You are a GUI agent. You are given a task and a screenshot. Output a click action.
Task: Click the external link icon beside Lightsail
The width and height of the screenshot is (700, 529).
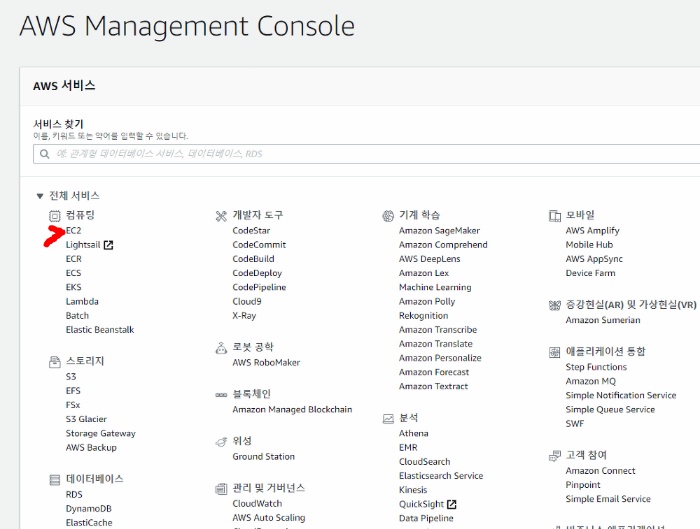coord(108,245)
